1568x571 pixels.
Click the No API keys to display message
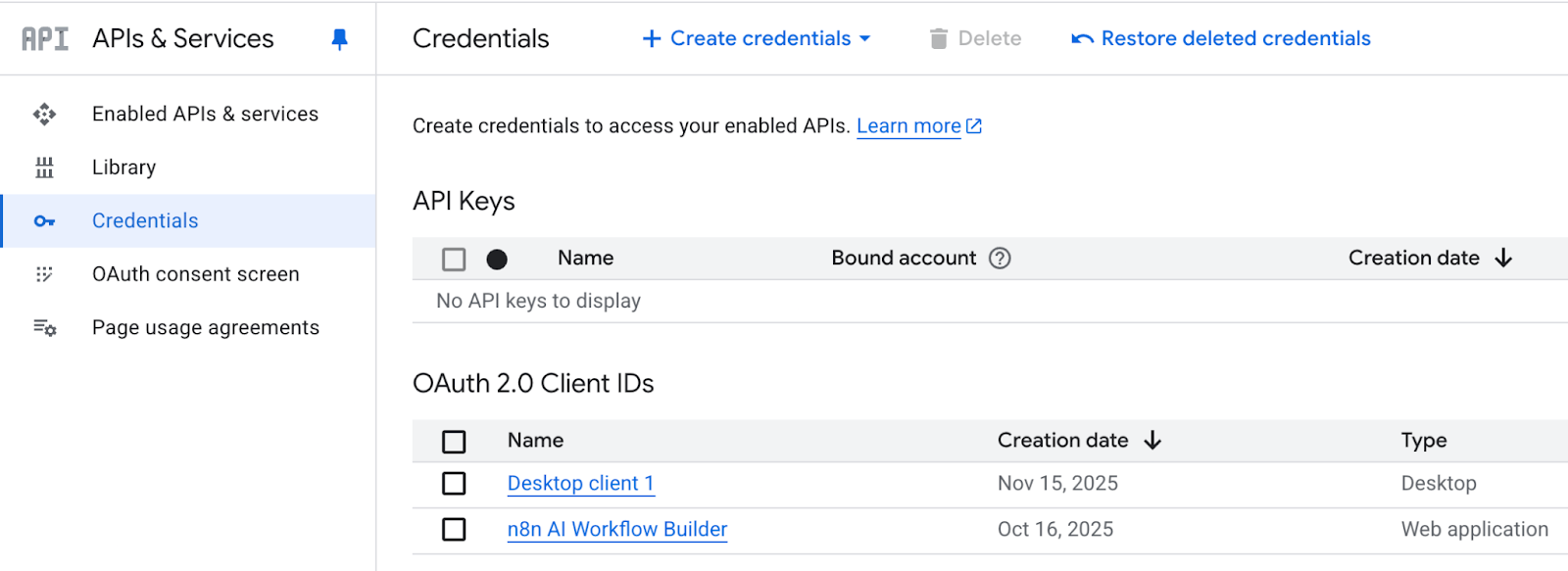coord(539,302)
